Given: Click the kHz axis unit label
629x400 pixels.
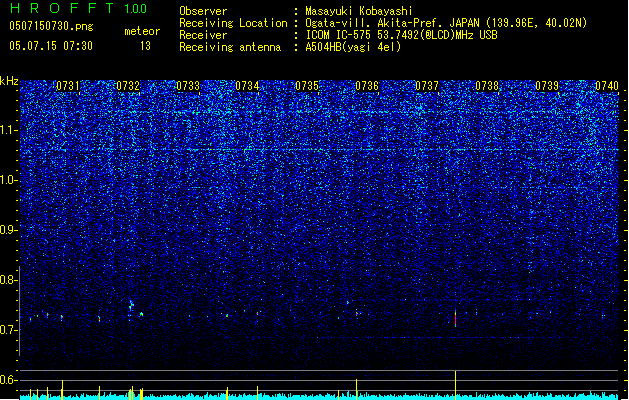Looking at the screenshot, I should (x=9, y=81).
